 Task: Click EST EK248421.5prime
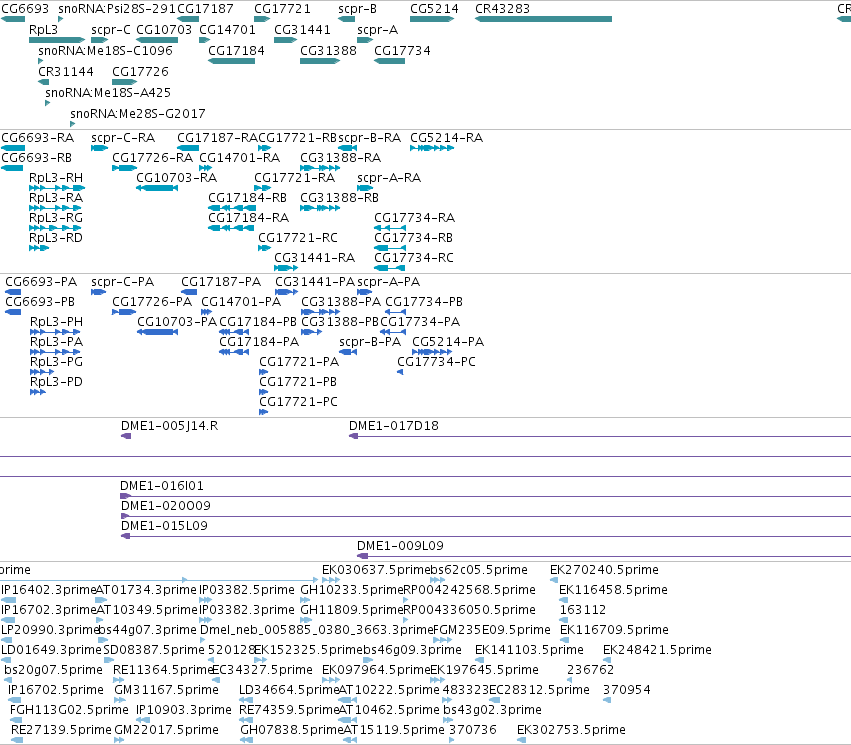point(607,660)
